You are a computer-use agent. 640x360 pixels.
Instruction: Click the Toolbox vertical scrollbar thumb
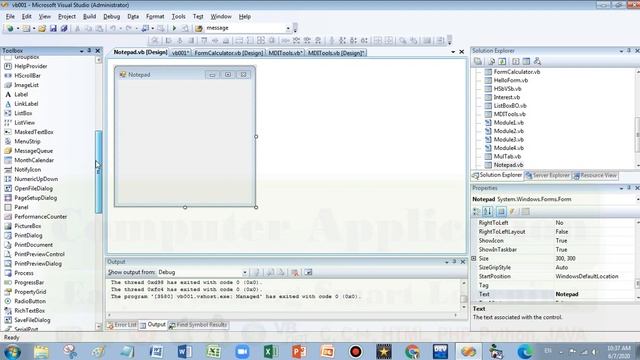coord(98,171)
